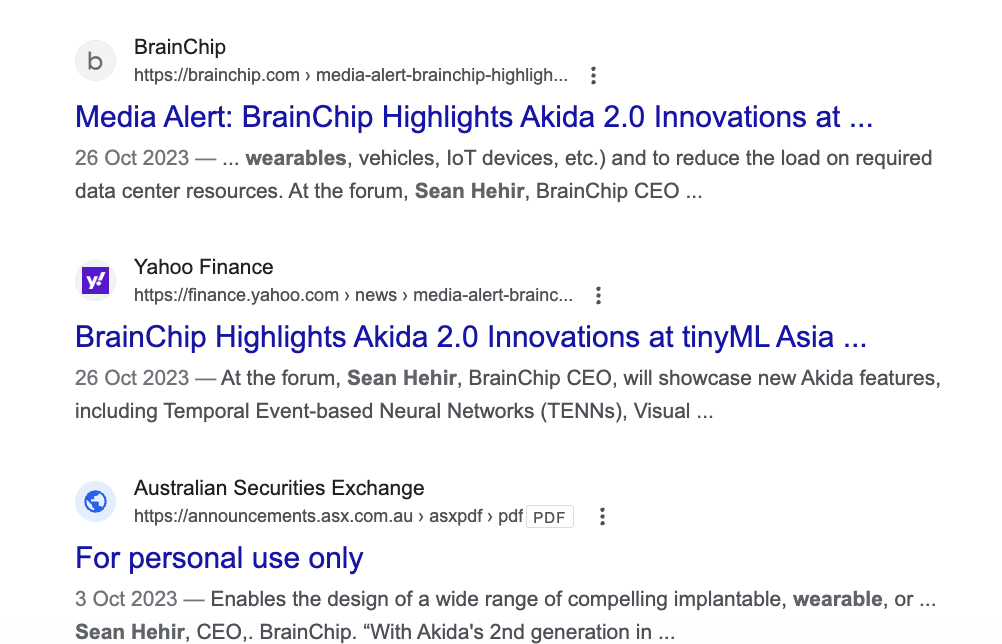
Task: Click the blue globe favicon for ASX
Action: tap(95, 501)
